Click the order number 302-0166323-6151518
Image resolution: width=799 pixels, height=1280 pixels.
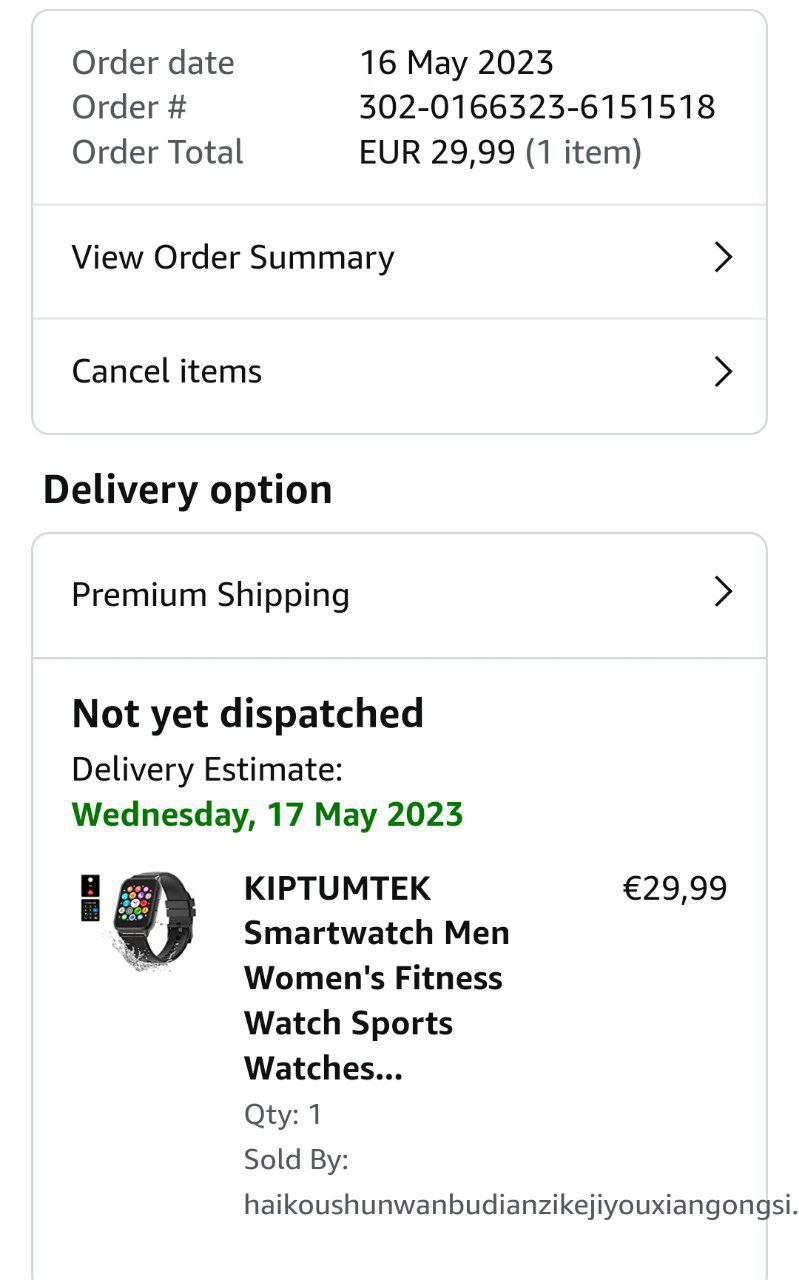point(537,107)
